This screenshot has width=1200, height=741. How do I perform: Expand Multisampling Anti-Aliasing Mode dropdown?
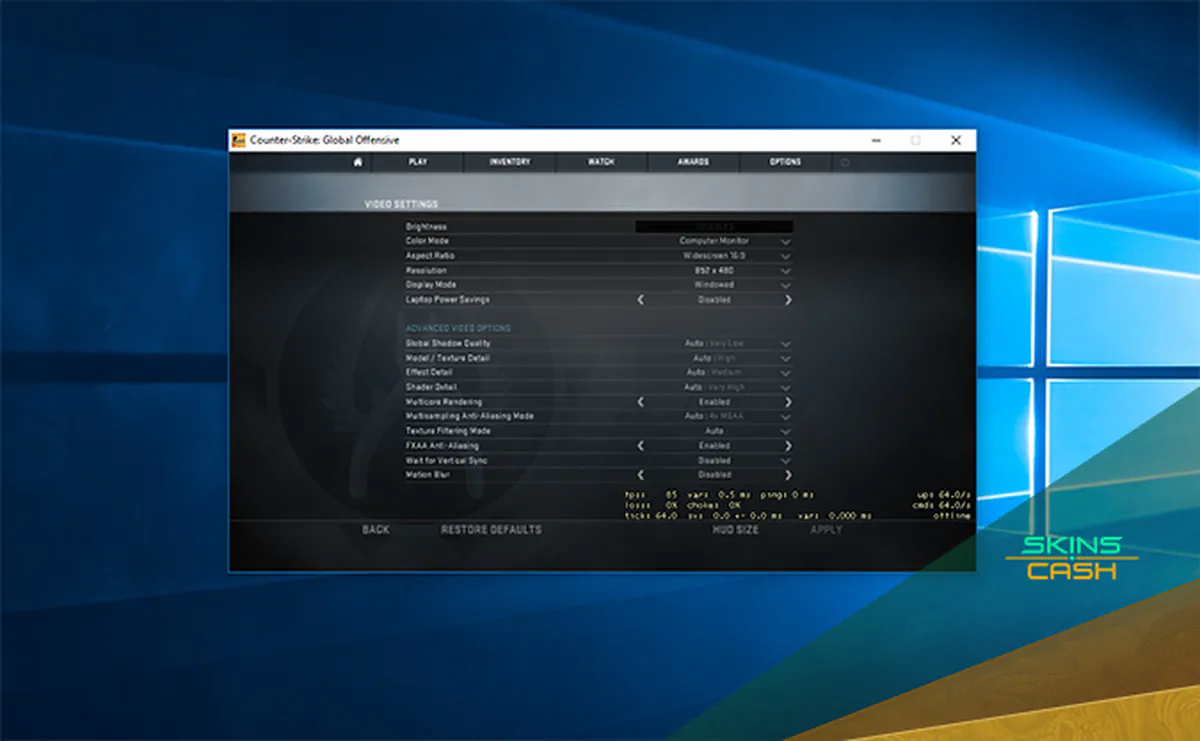[786, 416]
